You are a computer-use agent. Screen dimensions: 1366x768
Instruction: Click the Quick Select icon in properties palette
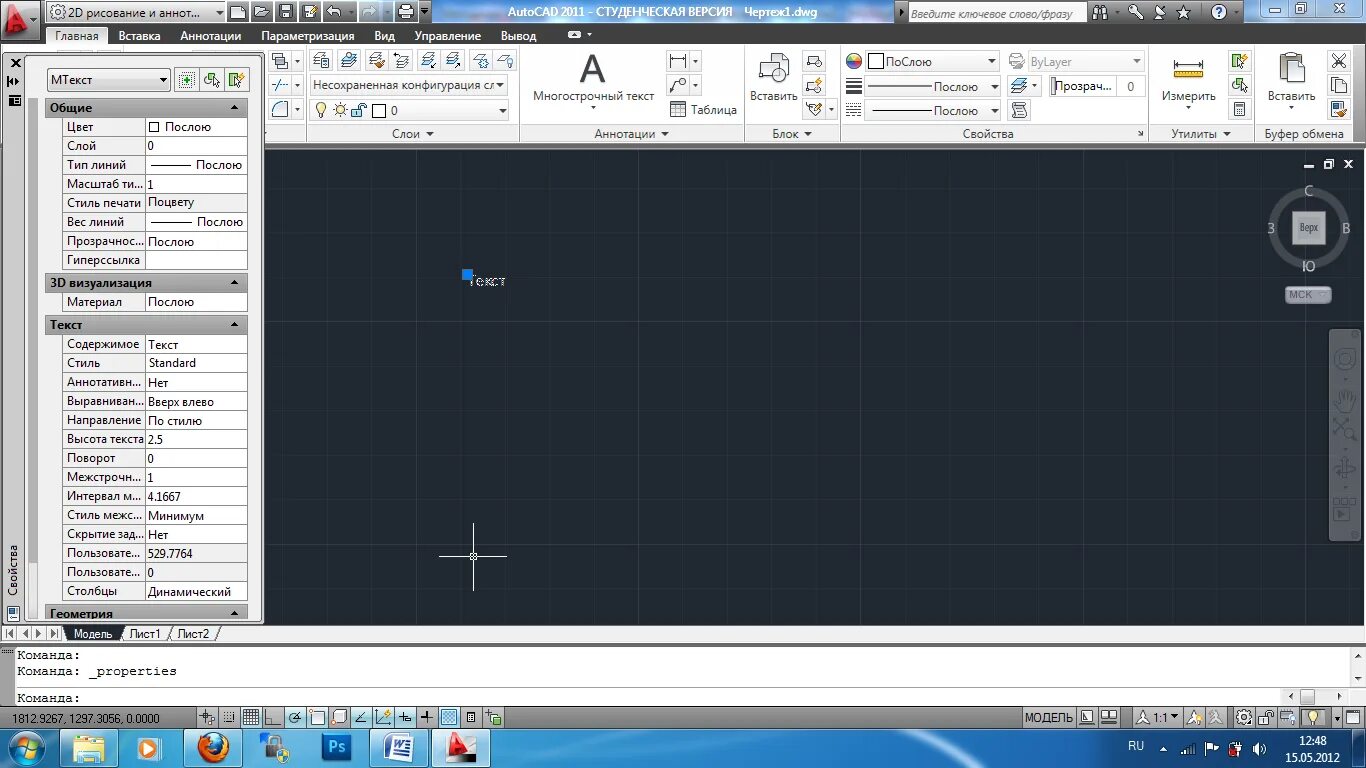click(236, 80)
